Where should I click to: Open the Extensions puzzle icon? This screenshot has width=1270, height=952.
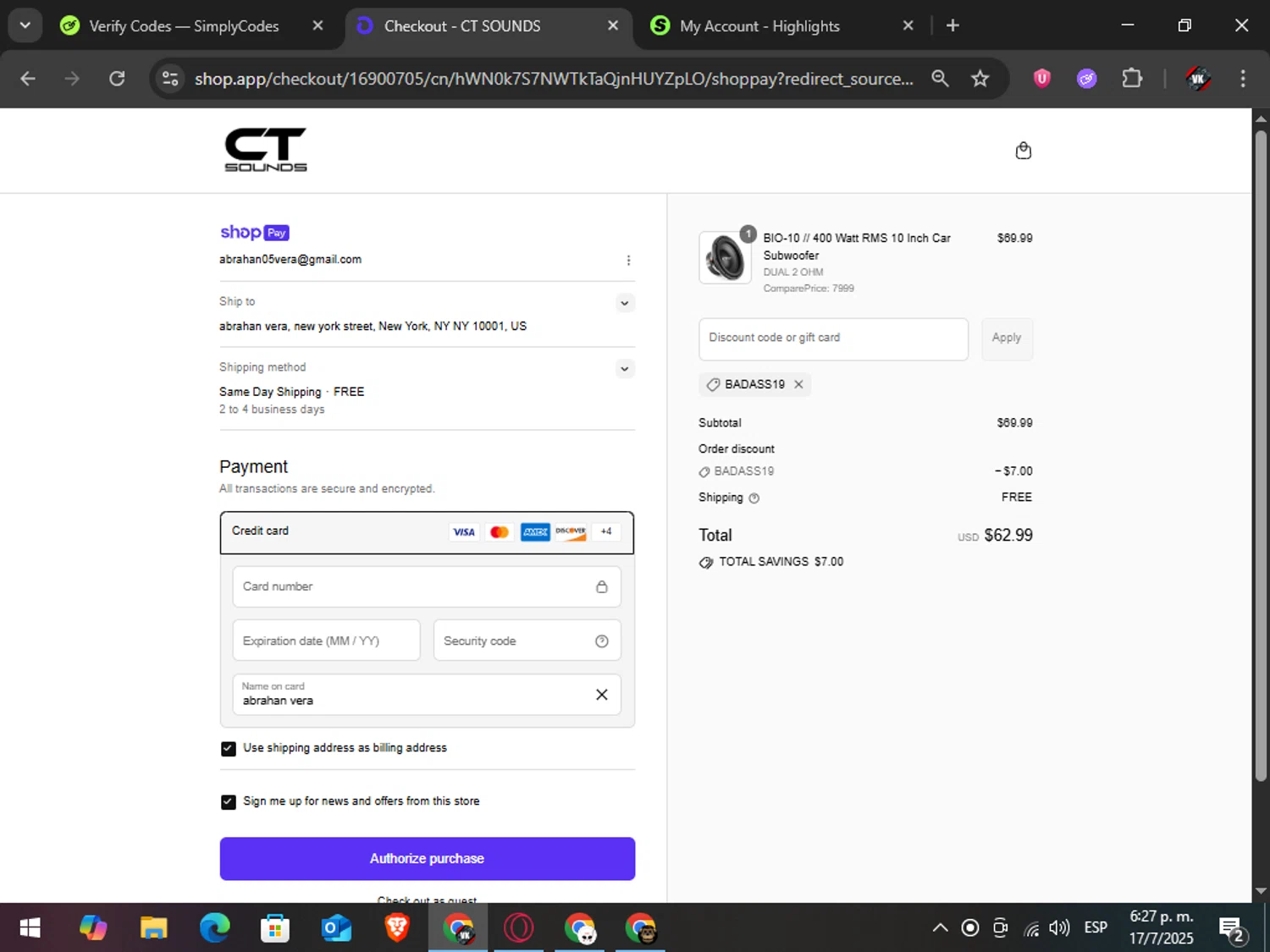1132,79
